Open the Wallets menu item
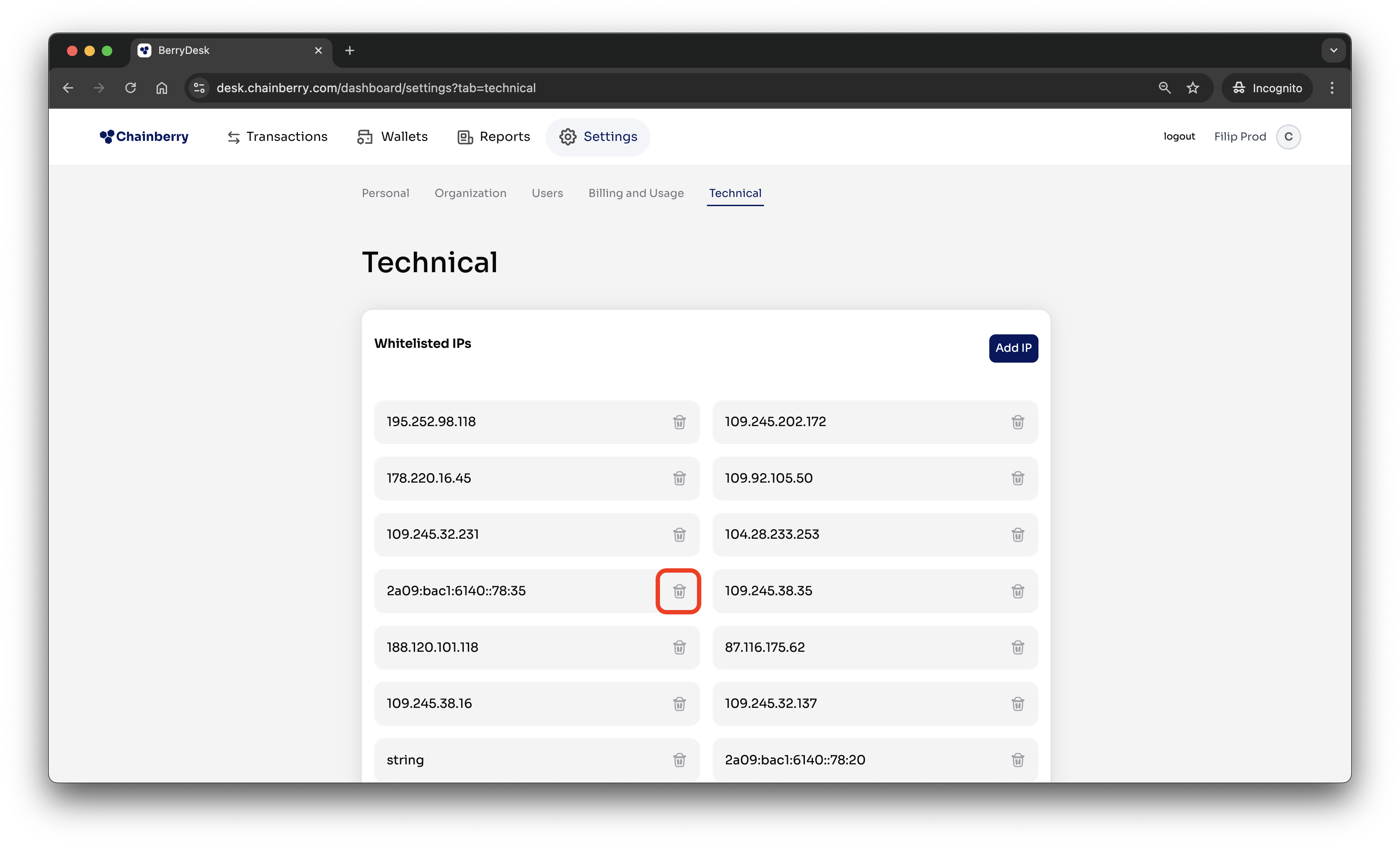Viewport: 1400px width, 847px height. pos(392,137)
